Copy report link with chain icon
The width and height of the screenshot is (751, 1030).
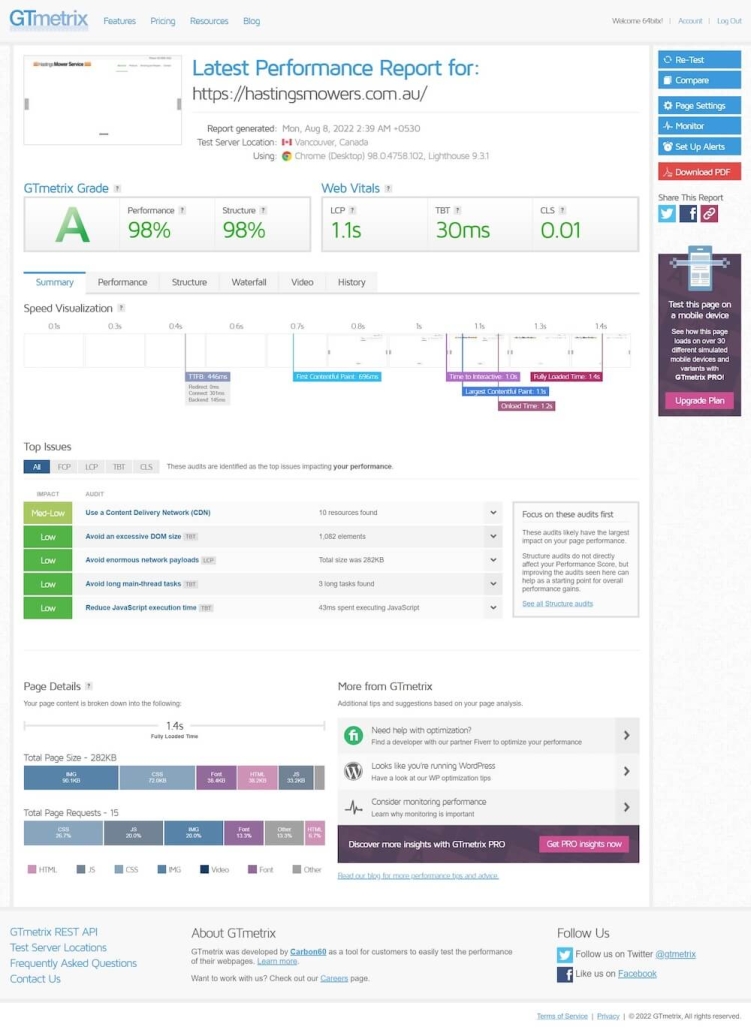click(x=709, y=213)
